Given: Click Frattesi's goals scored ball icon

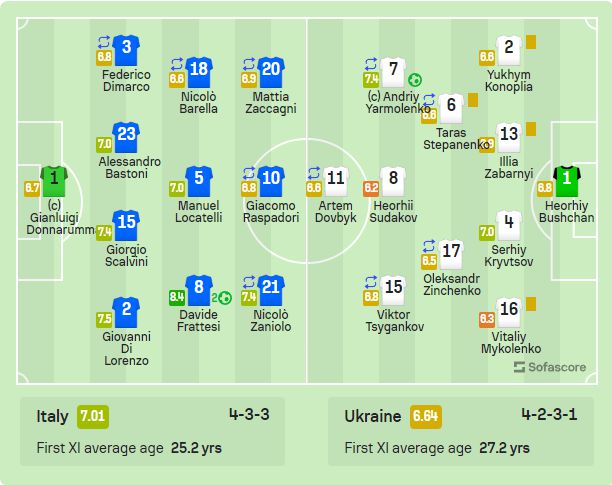Looking at the screenshot, I should (224, 297).
